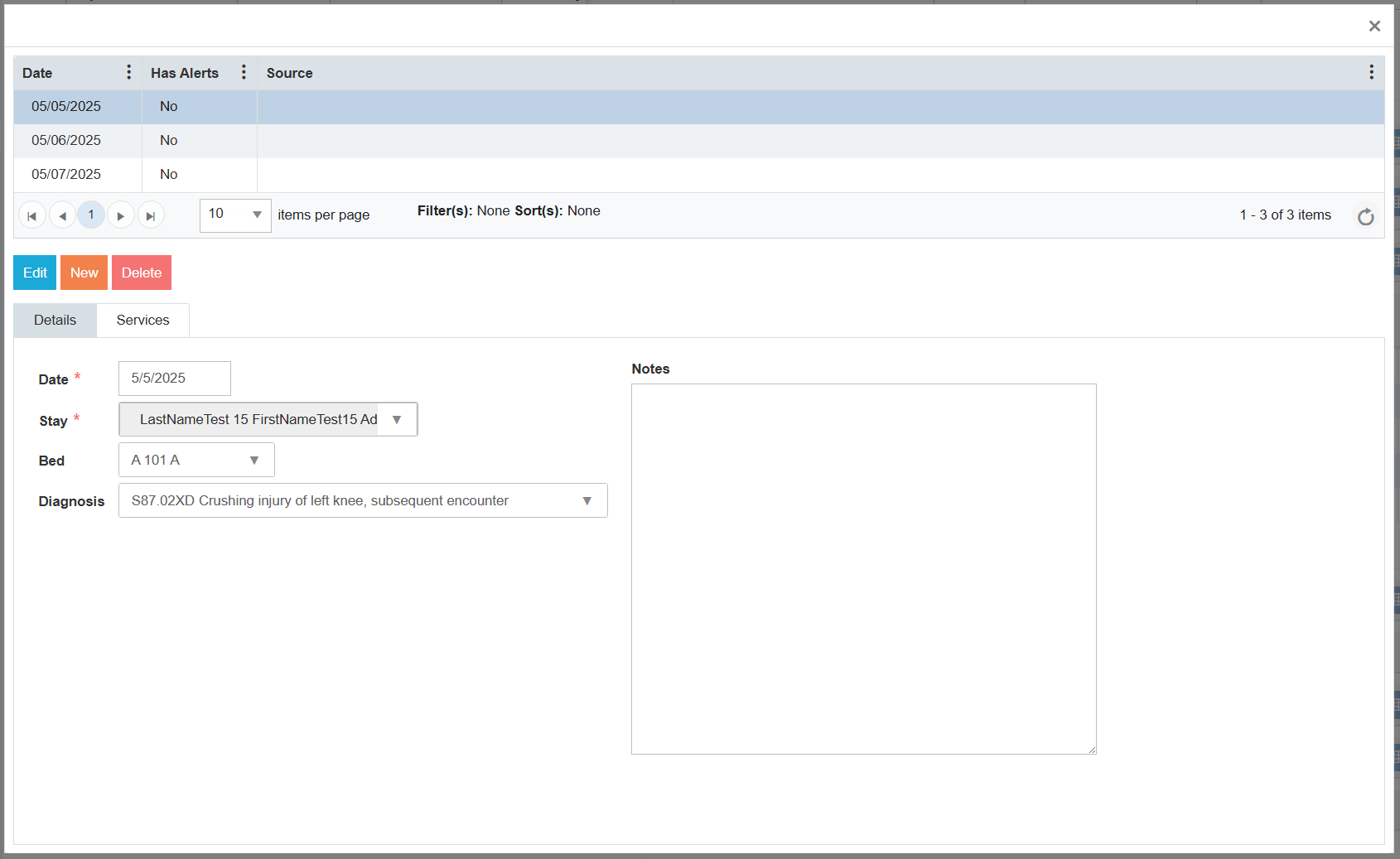Image resolution: width=1400 pixels, height=859 pixels.
Task: Select the 05/07/2025 row
Action: tap(699, 175)
